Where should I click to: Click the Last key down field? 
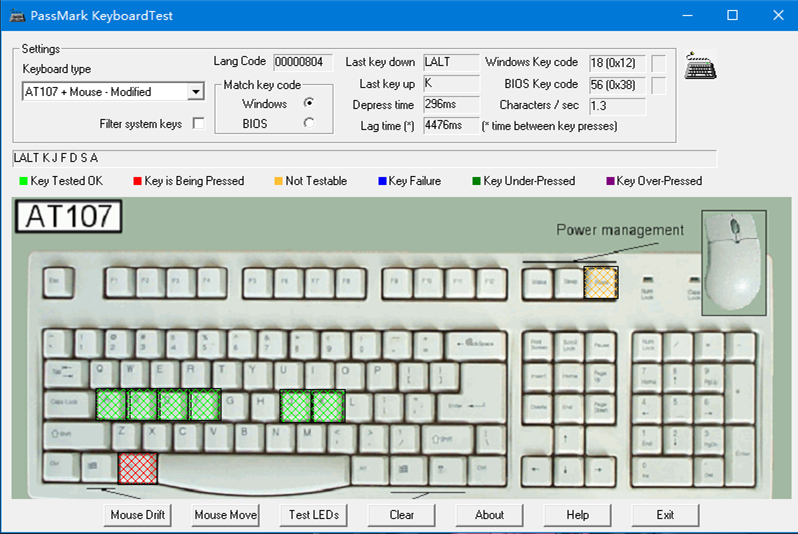451,62
